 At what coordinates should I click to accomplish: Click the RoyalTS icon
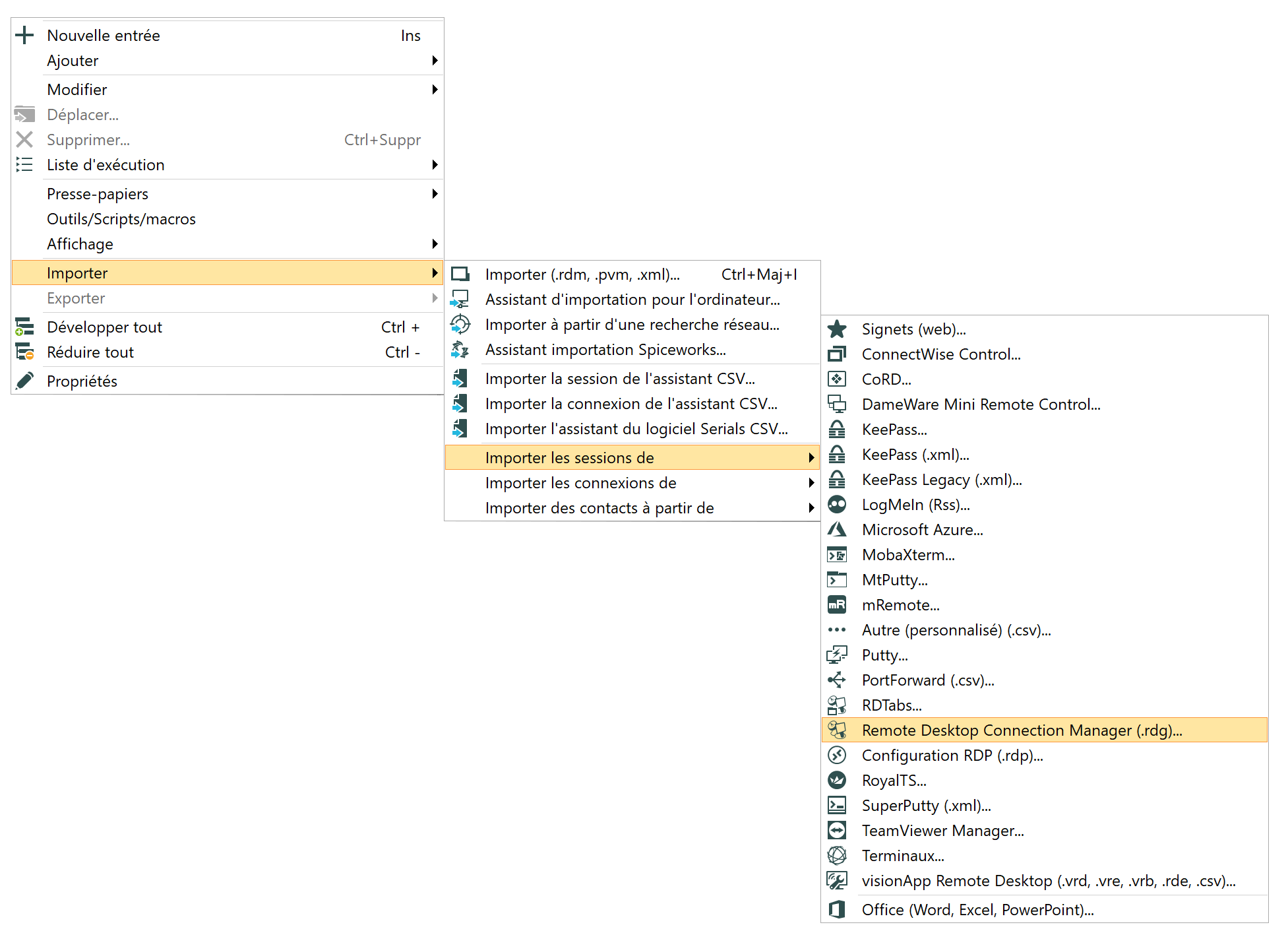[x=836, y=781]
